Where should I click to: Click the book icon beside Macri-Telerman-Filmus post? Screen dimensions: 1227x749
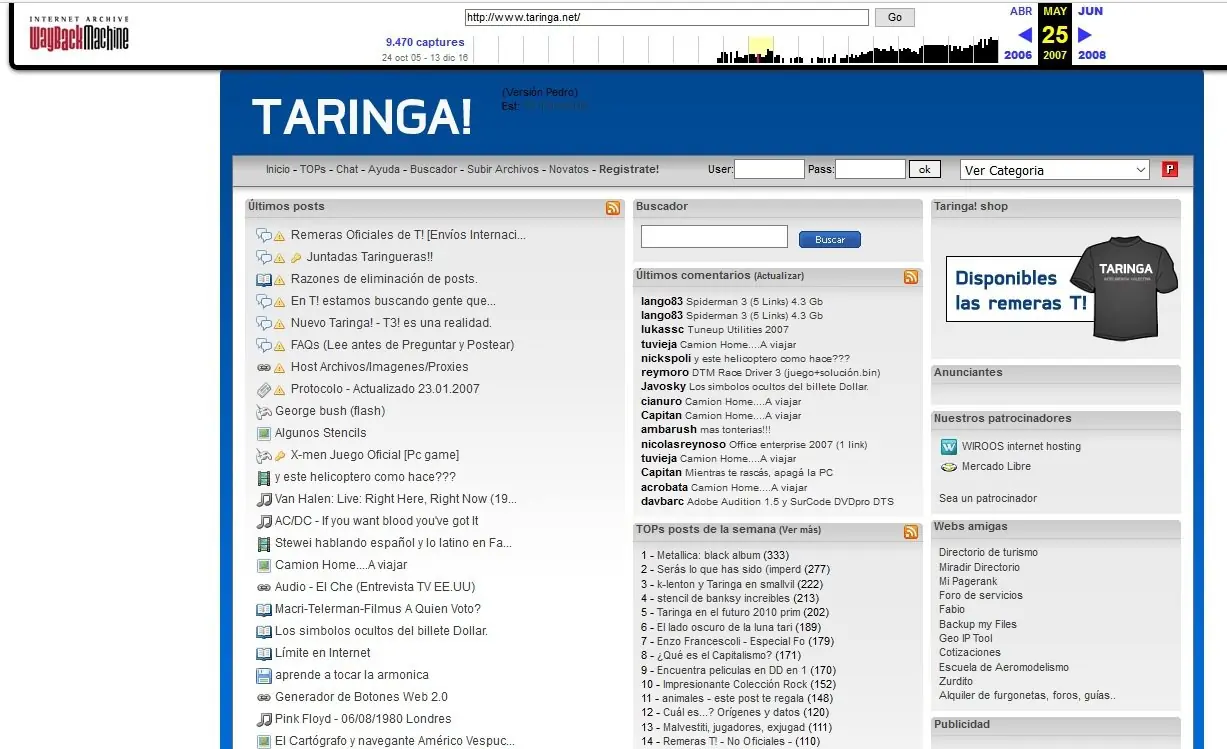(x=264, y=609)
